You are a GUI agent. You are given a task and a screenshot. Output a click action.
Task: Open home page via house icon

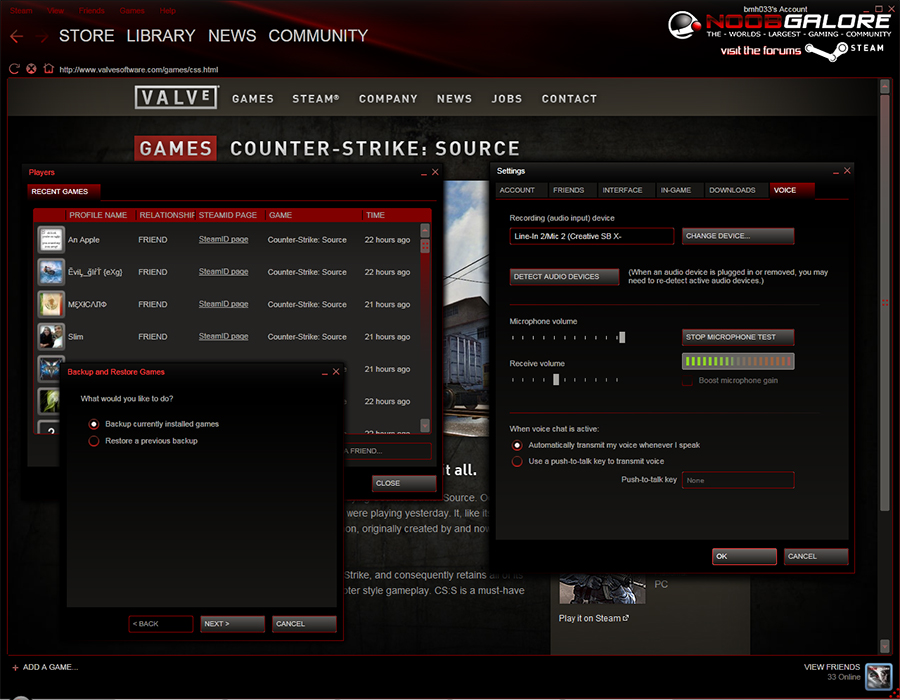49,68
